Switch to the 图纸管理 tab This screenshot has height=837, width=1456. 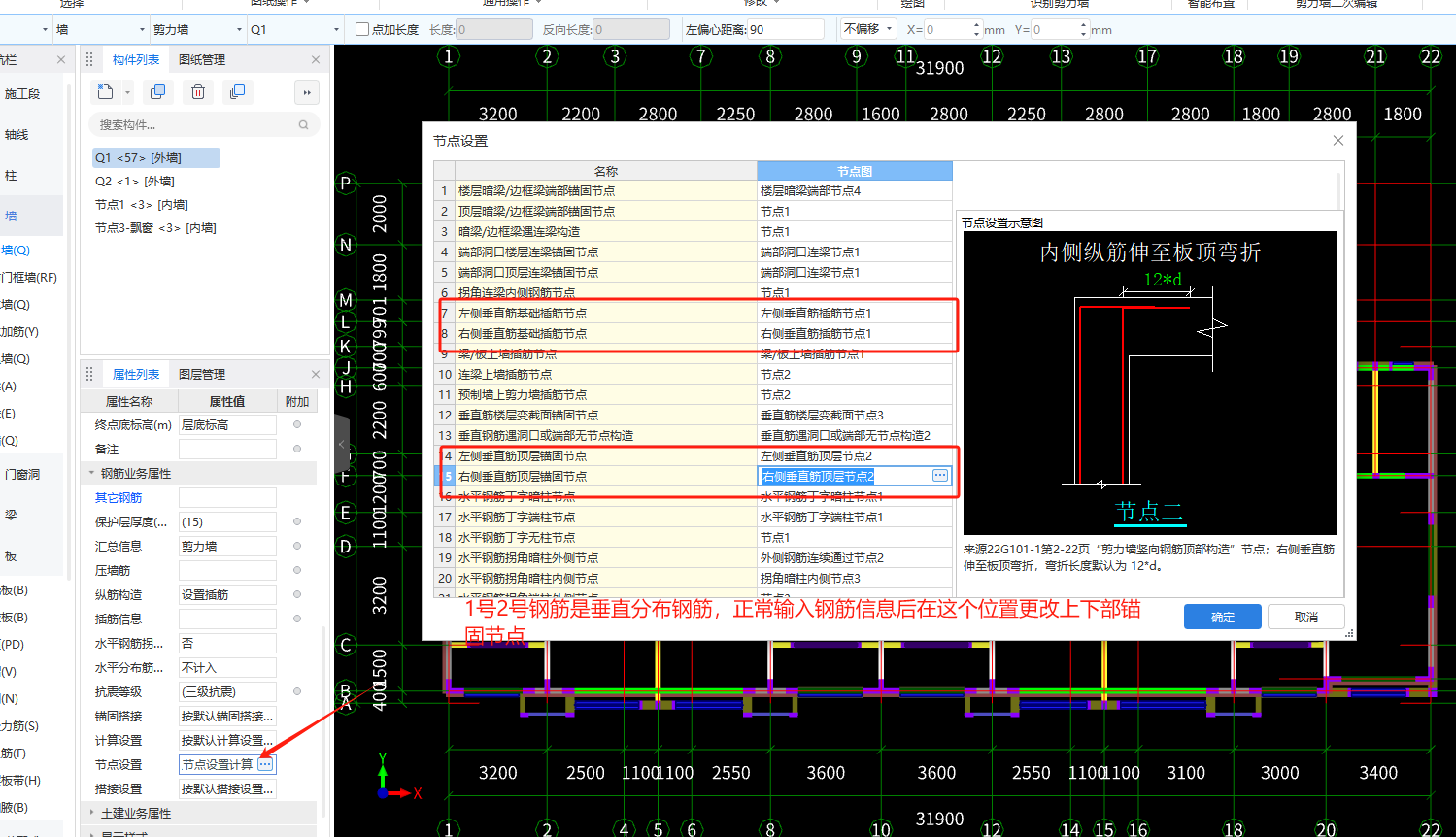[x=202, y=60]
